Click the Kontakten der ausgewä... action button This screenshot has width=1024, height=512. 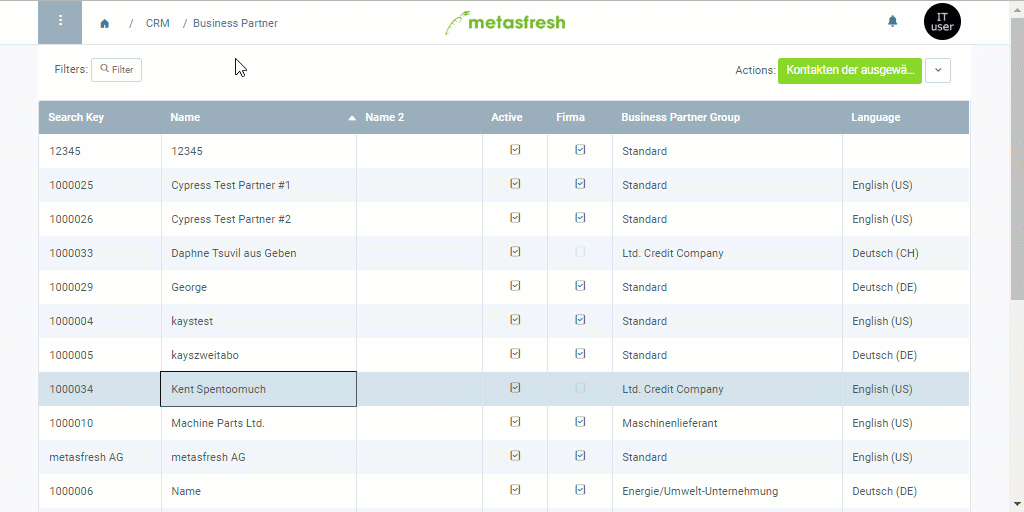point(849,70)
